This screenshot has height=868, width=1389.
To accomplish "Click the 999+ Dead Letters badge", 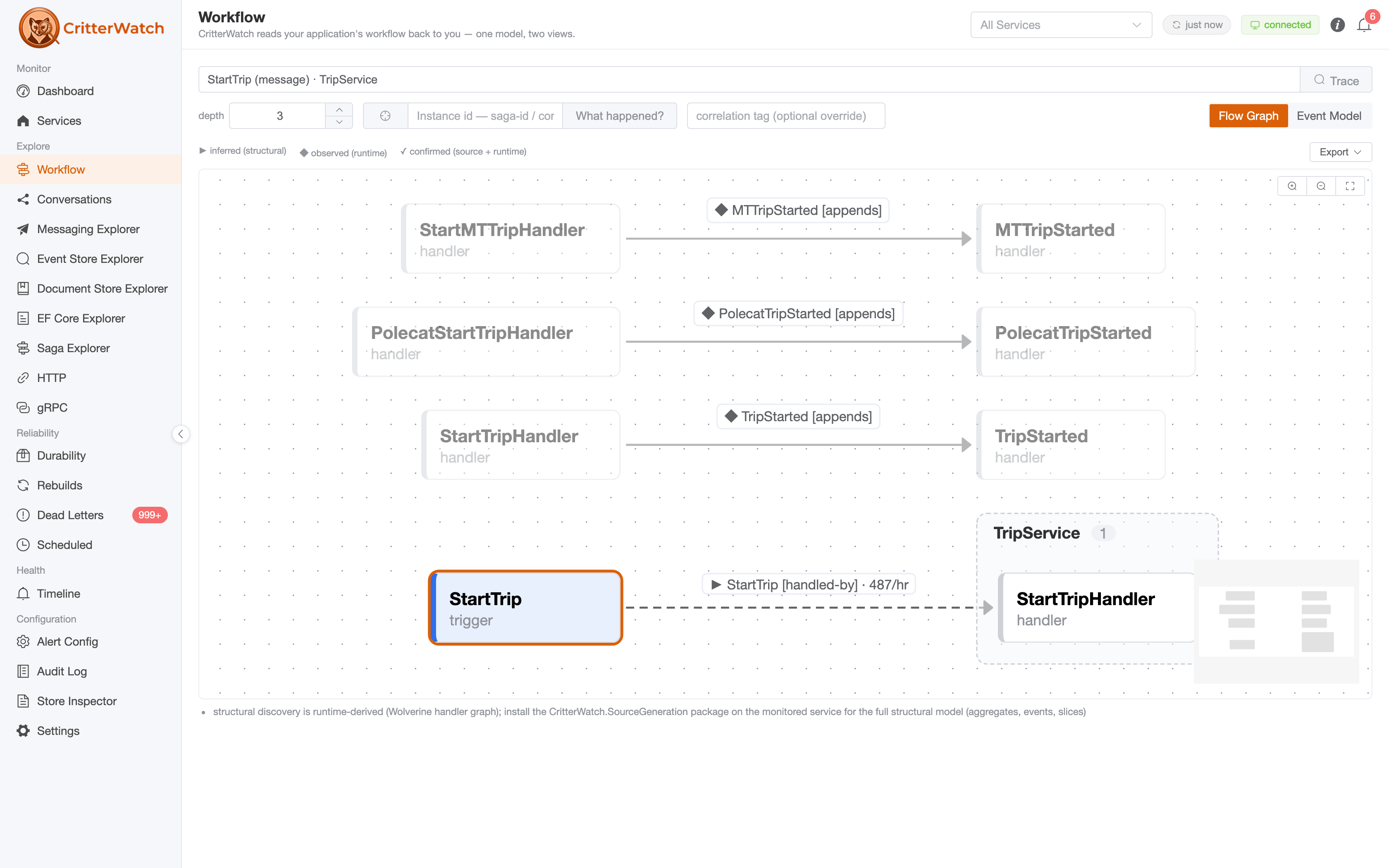I will [x=149, y=515].
